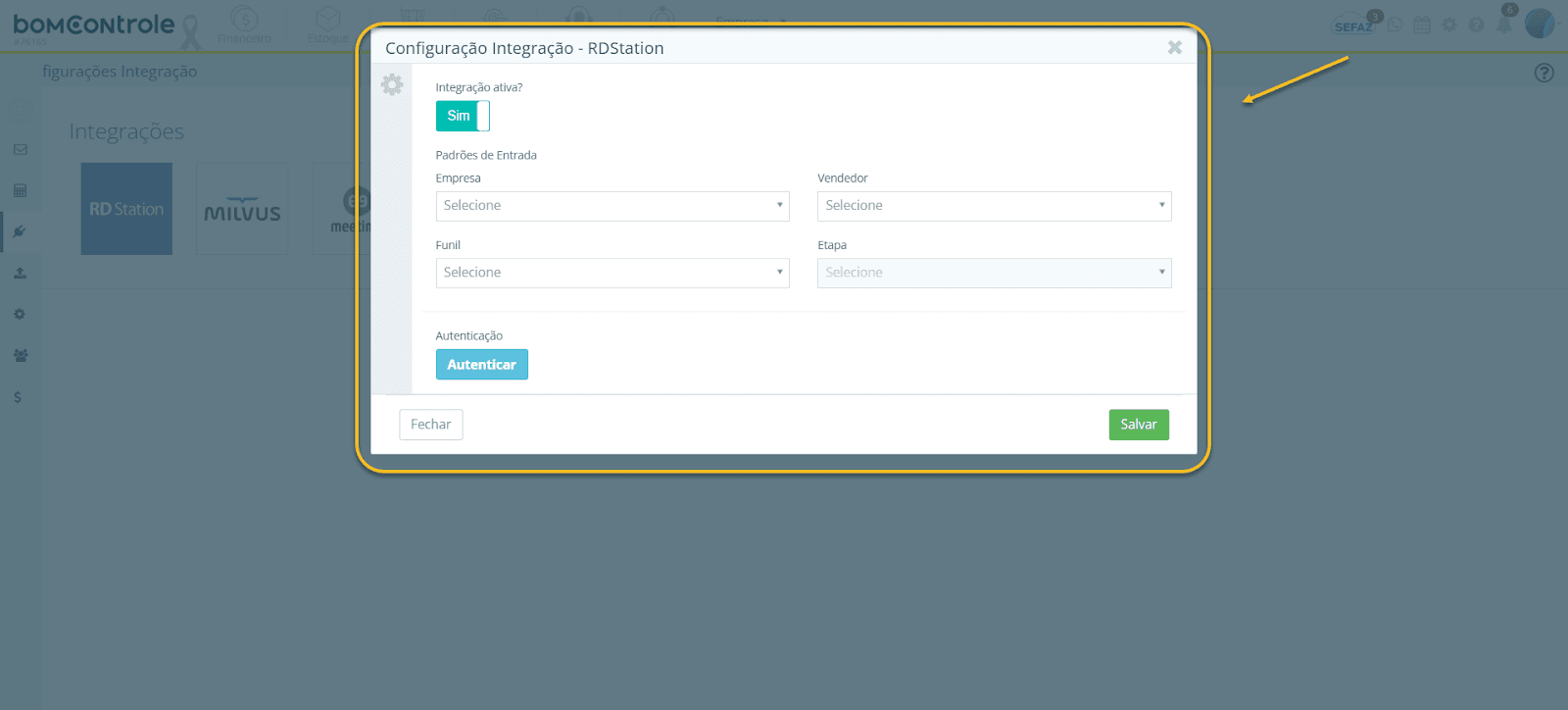Image resolution: width=1568 pixels, height=710 pixels.
Task: Open the plug integrations sidebar icon
Action: (20, 231)
